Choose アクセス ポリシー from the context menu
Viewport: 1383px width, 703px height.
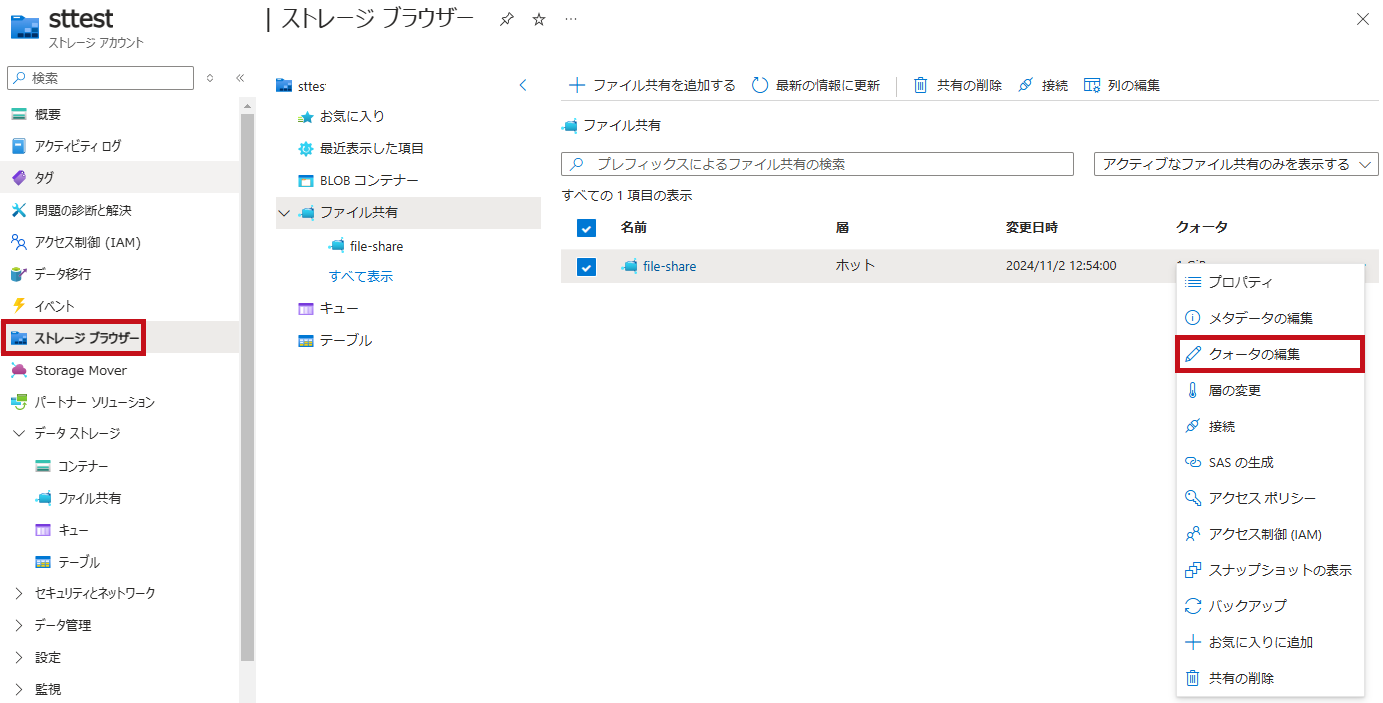coord(1270,498)
